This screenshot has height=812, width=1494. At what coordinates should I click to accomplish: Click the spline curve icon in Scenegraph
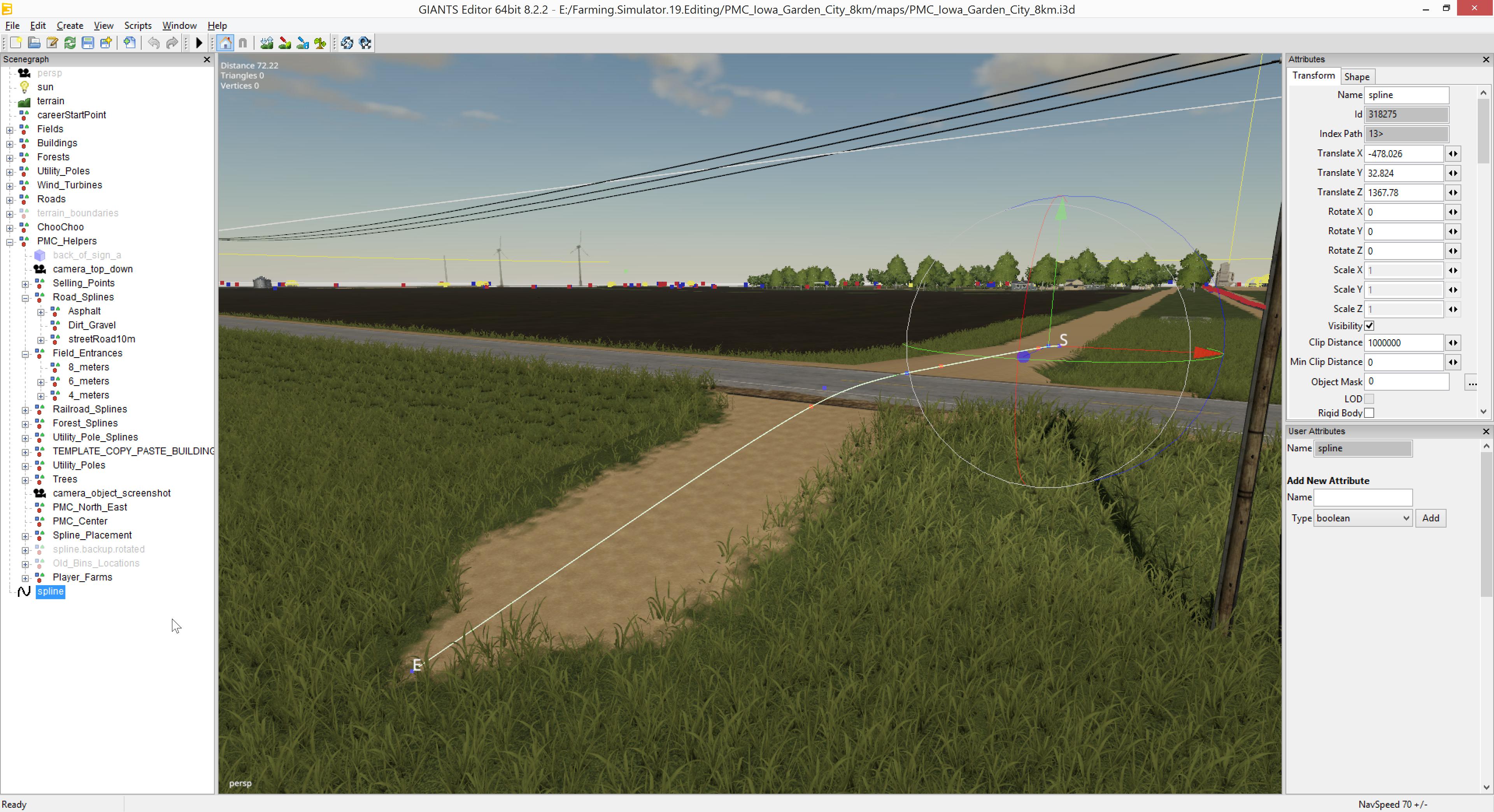24,592
